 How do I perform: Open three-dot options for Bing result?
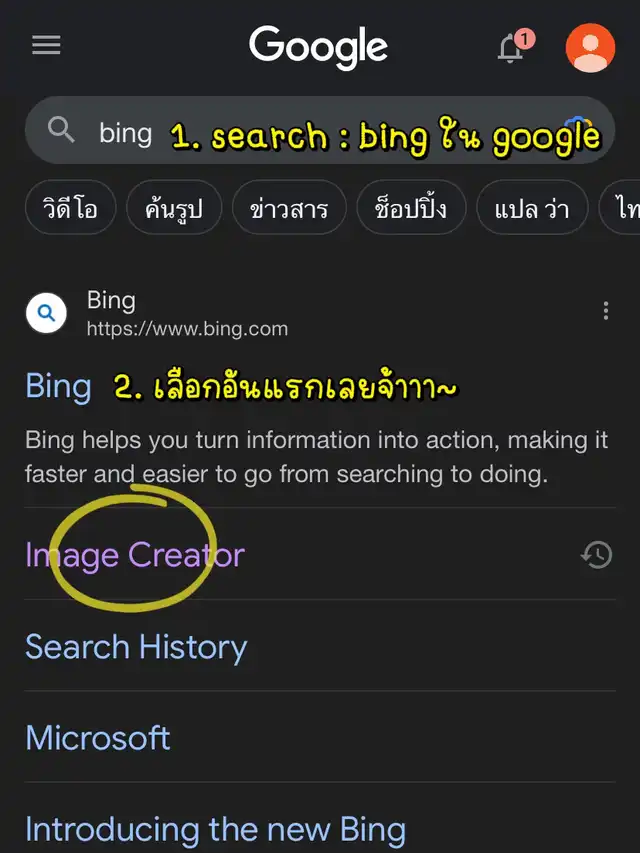coord(606,311)
